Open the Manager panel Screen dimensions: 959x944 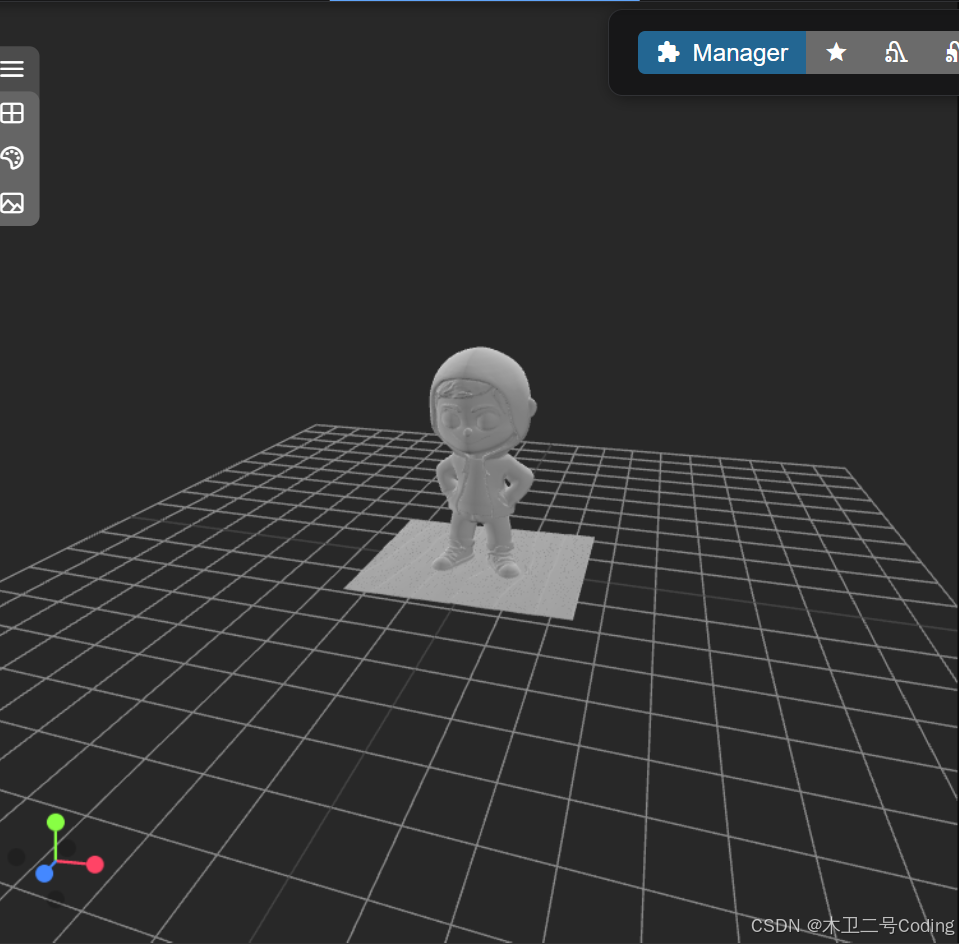click(x=722, y=53)
